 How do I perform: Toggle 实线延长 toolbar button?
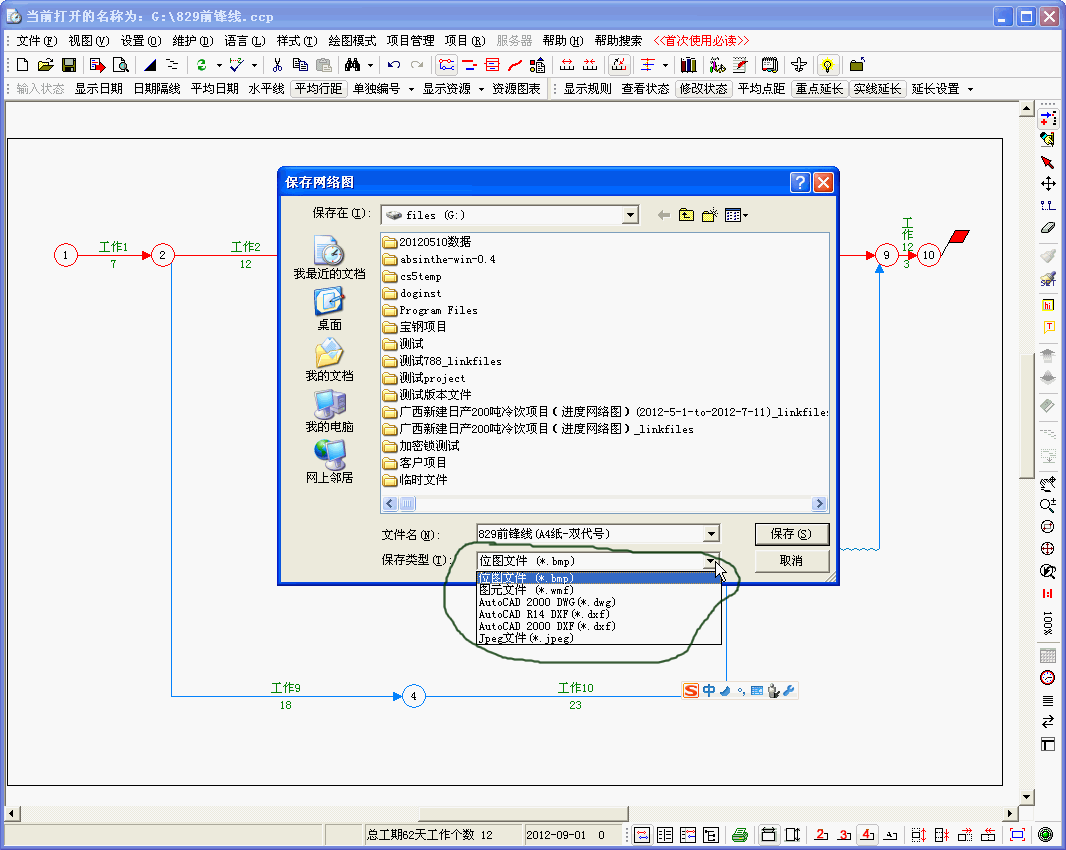tap(877, 89)
